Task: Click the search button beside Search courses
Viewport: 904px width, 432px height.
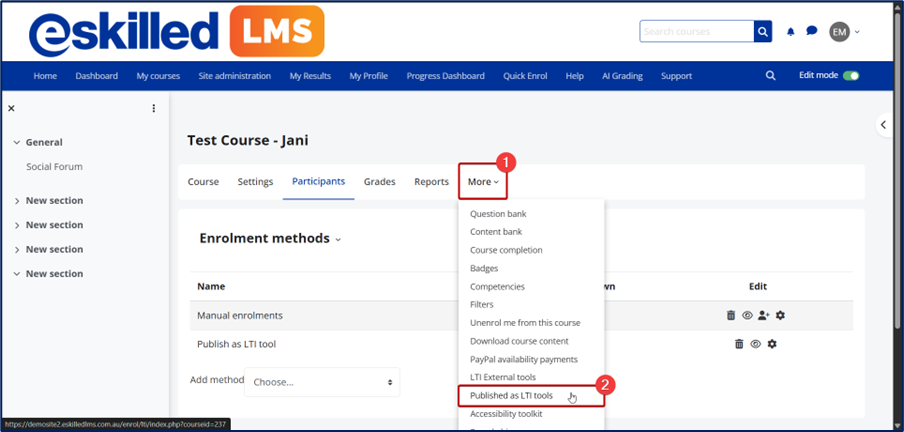Action: click(x=764, y=32)
